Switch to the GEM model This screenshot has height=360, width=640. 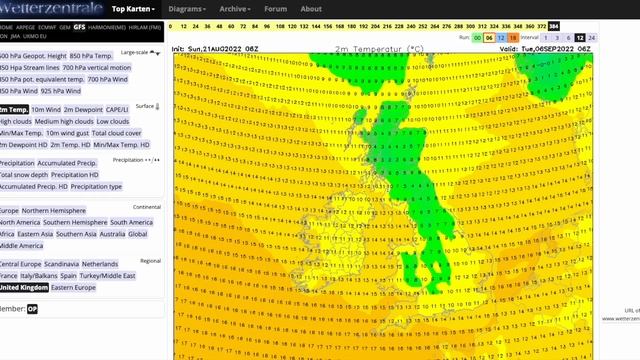click(x=65, y=27)
